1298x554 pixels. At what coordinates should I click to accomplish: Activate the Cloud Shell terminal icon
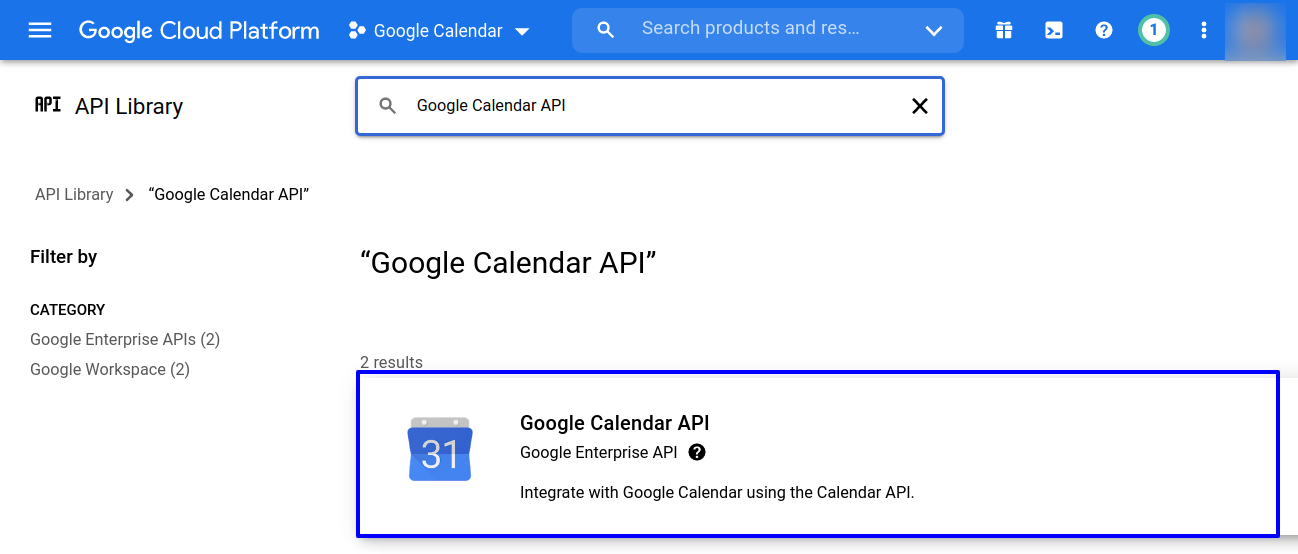click(x=1054, y=30)
